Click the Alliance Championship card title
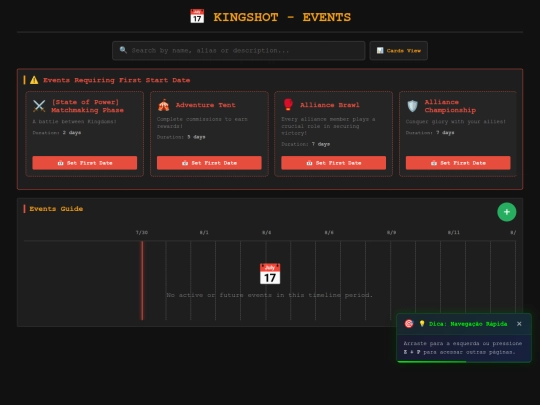Viewport: 540px width, 405px height. tap(450, 106)
